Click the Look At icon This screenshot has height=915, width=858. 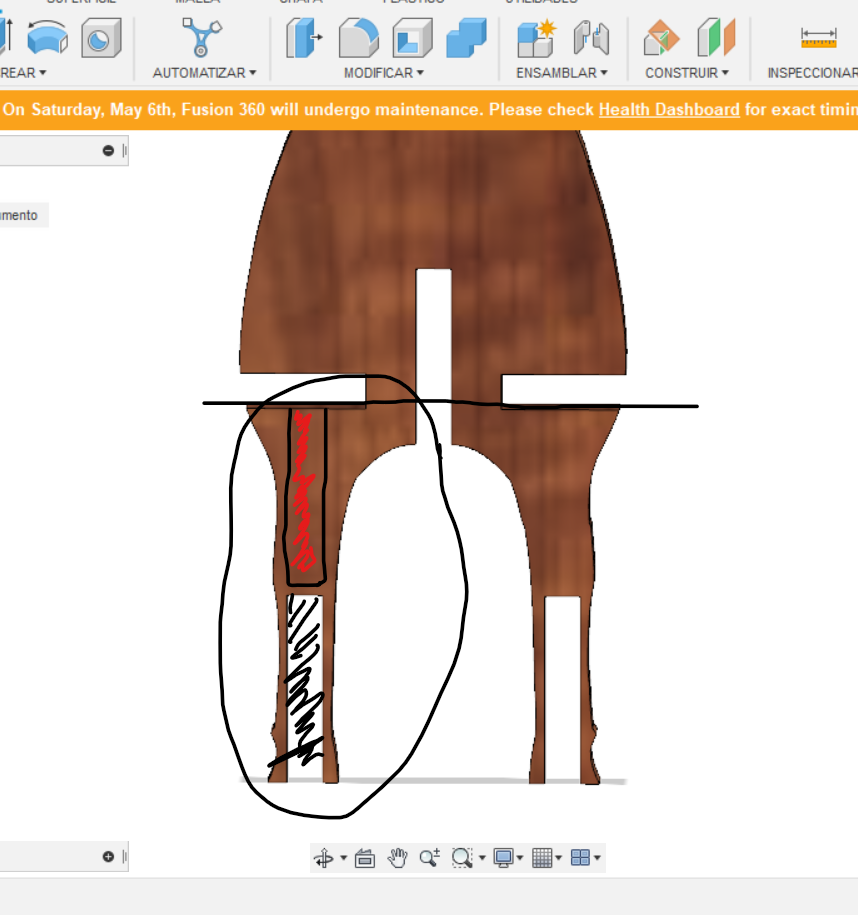click(x=365, y=858)
